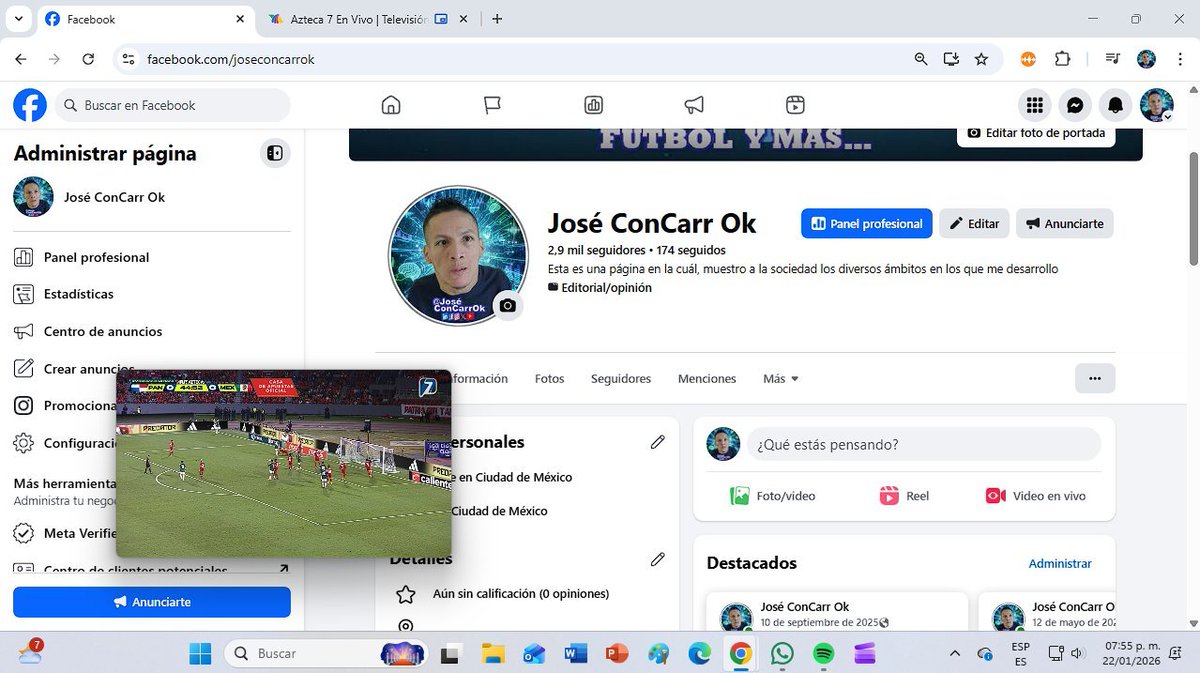The height and width of the screenshot is (673, 1200).
Task: Click the browser zoom magnifier icon in address bar
Action: click(x=921, y=59)
